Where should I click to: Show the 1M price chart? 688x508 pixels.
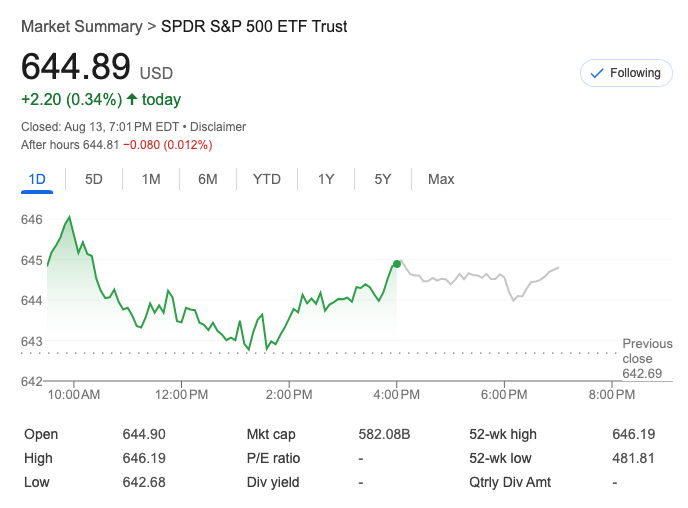pos(151,179)
